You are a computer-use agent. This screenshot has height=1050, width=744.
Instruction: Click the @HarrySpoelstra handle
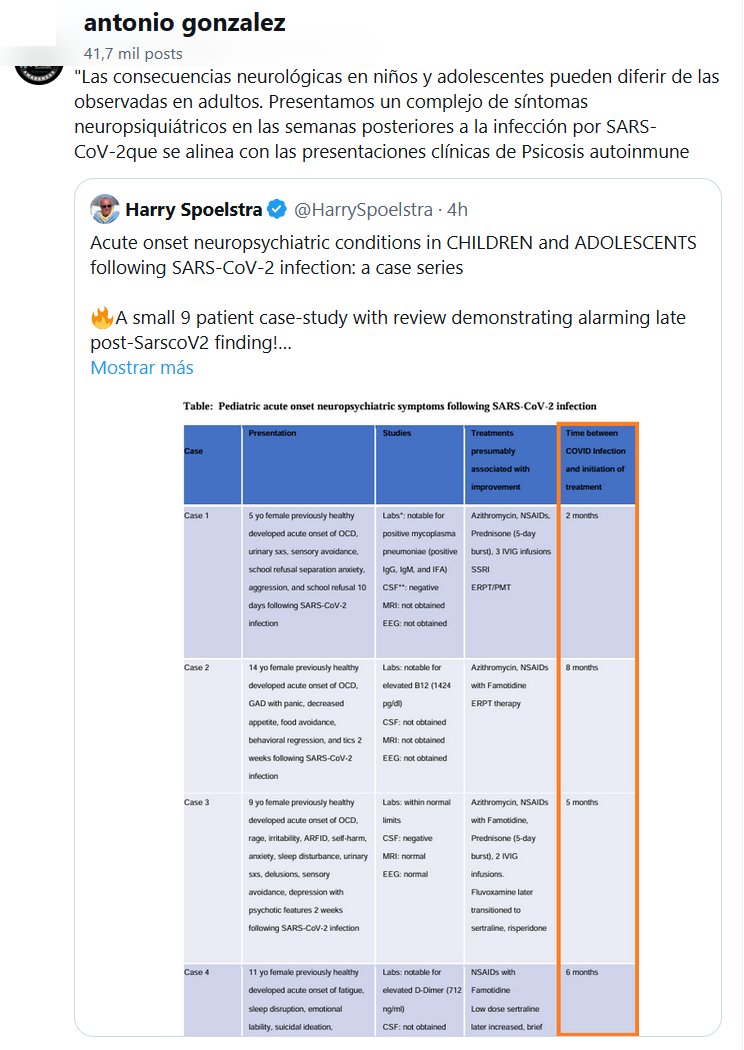pos(364,210)
